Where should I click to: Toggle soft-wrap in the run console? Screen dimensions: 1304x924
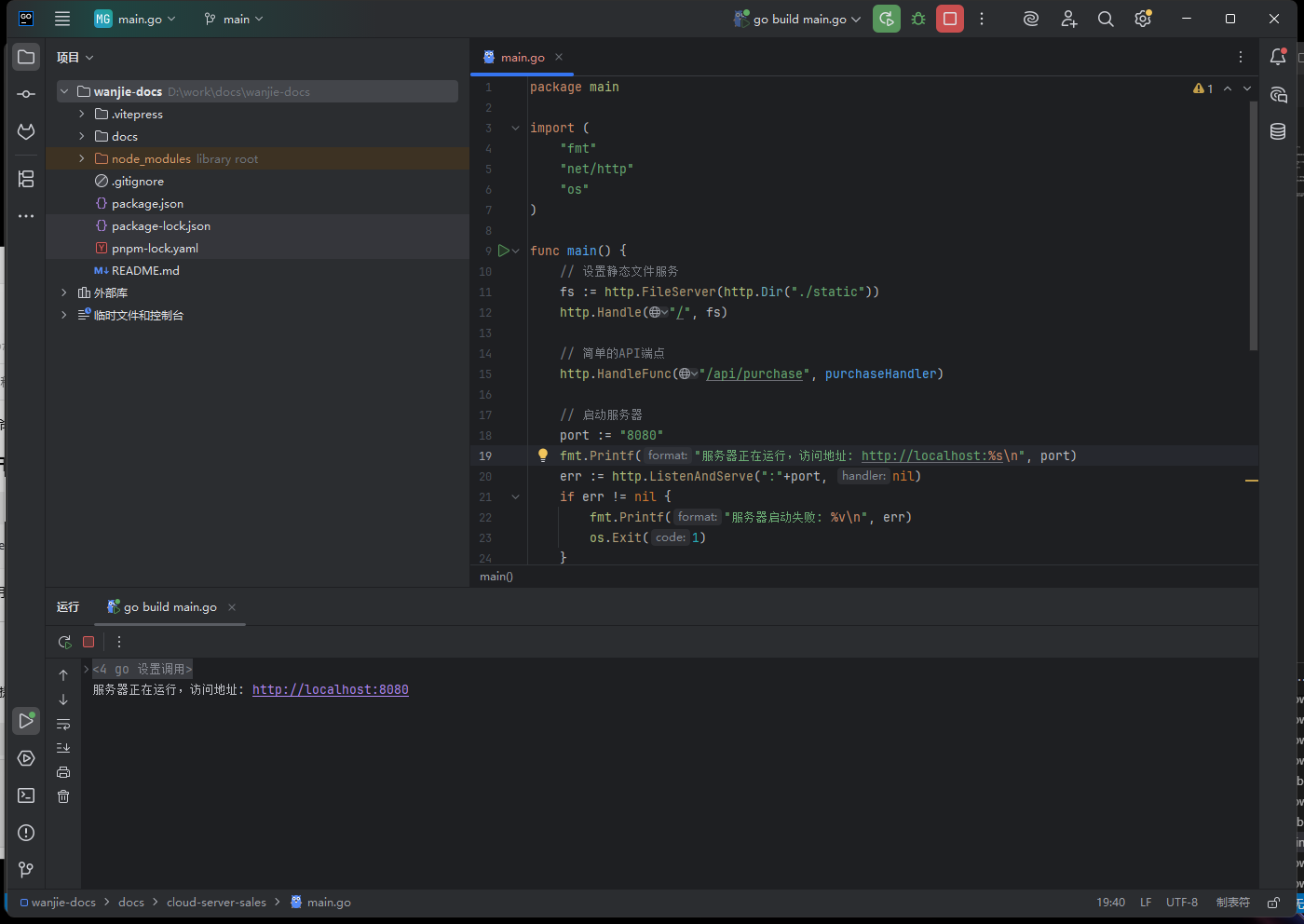click(x=63, y=724)
